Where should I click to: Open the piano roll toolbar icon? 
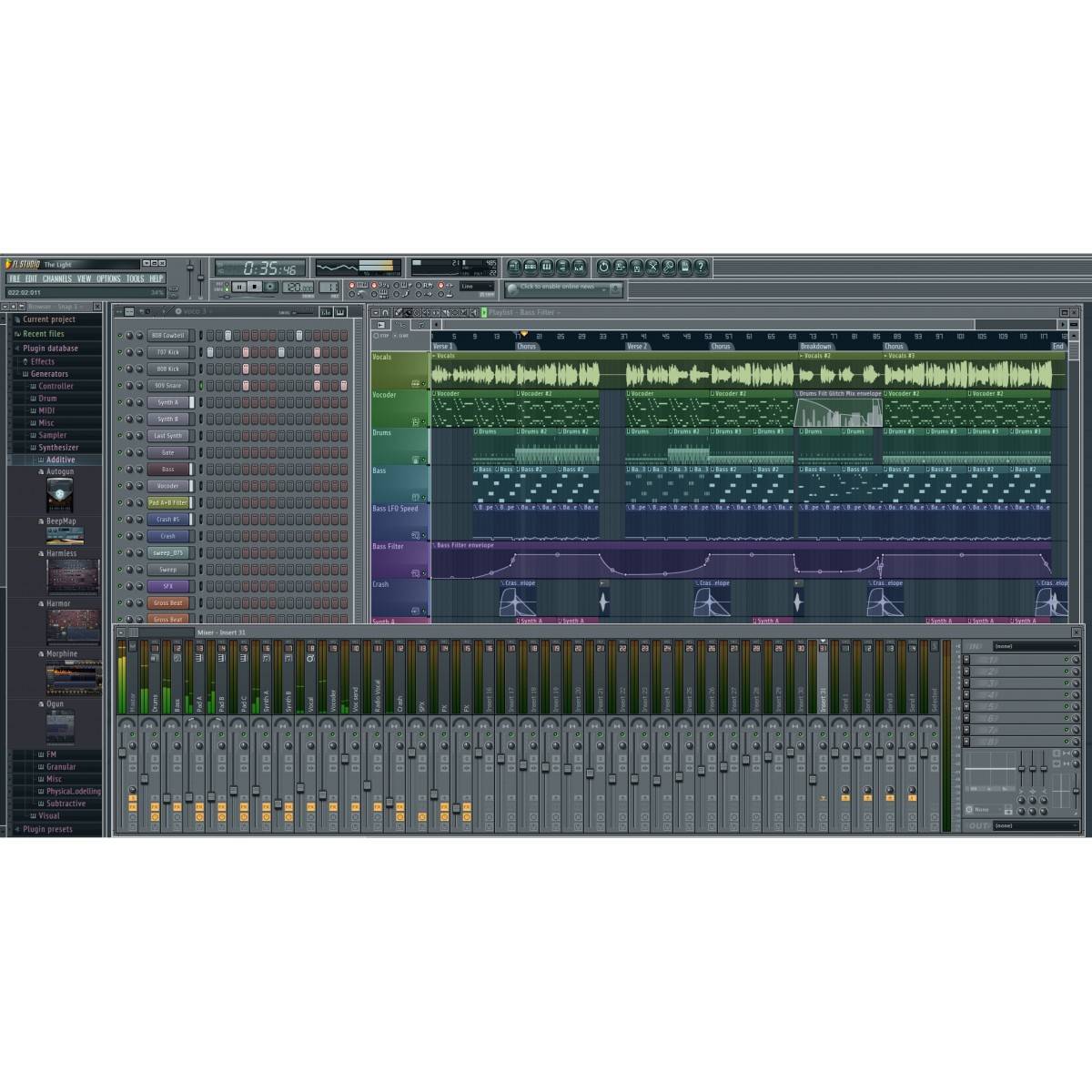546,267
